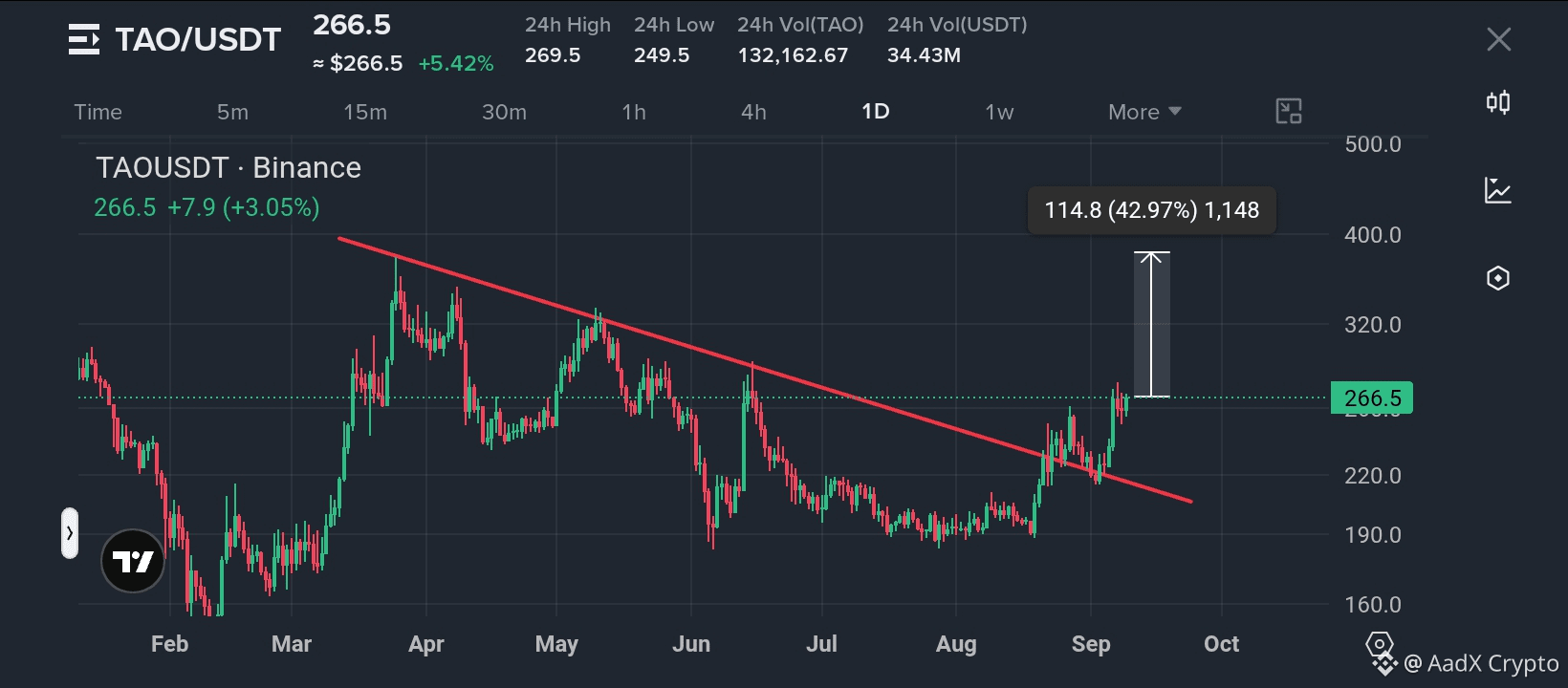Close the chart with the X icon
The width and height of the screenshot is (1568, 688).
click(x=1499, y=39)
